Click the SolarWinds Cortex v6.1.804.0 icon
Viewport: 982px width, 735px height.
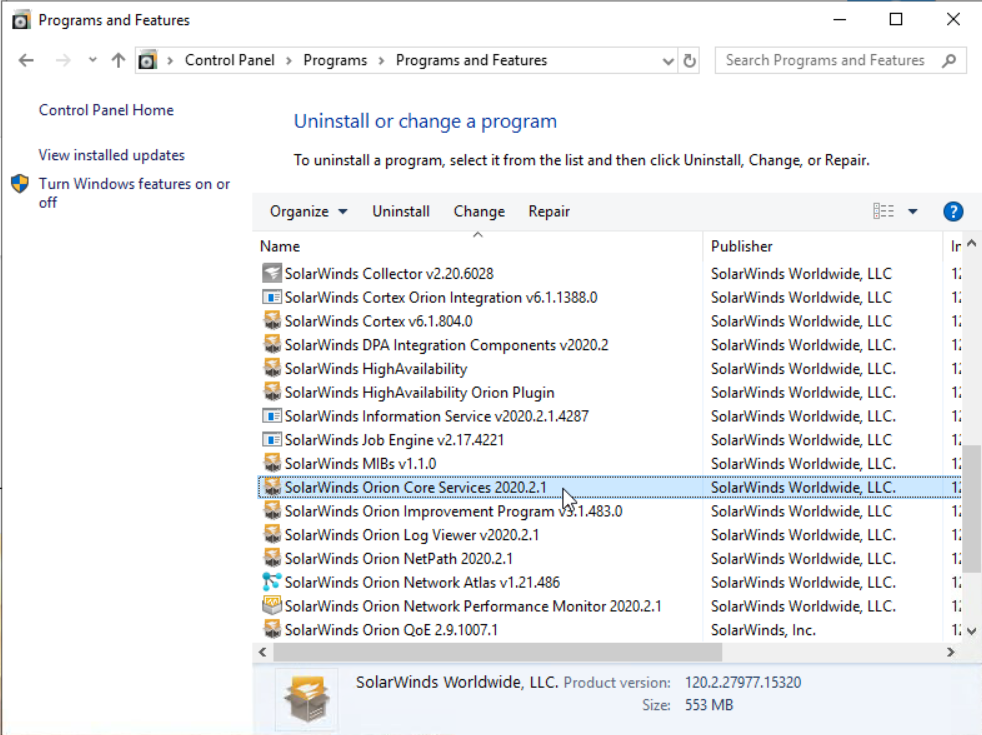(271, 321)
